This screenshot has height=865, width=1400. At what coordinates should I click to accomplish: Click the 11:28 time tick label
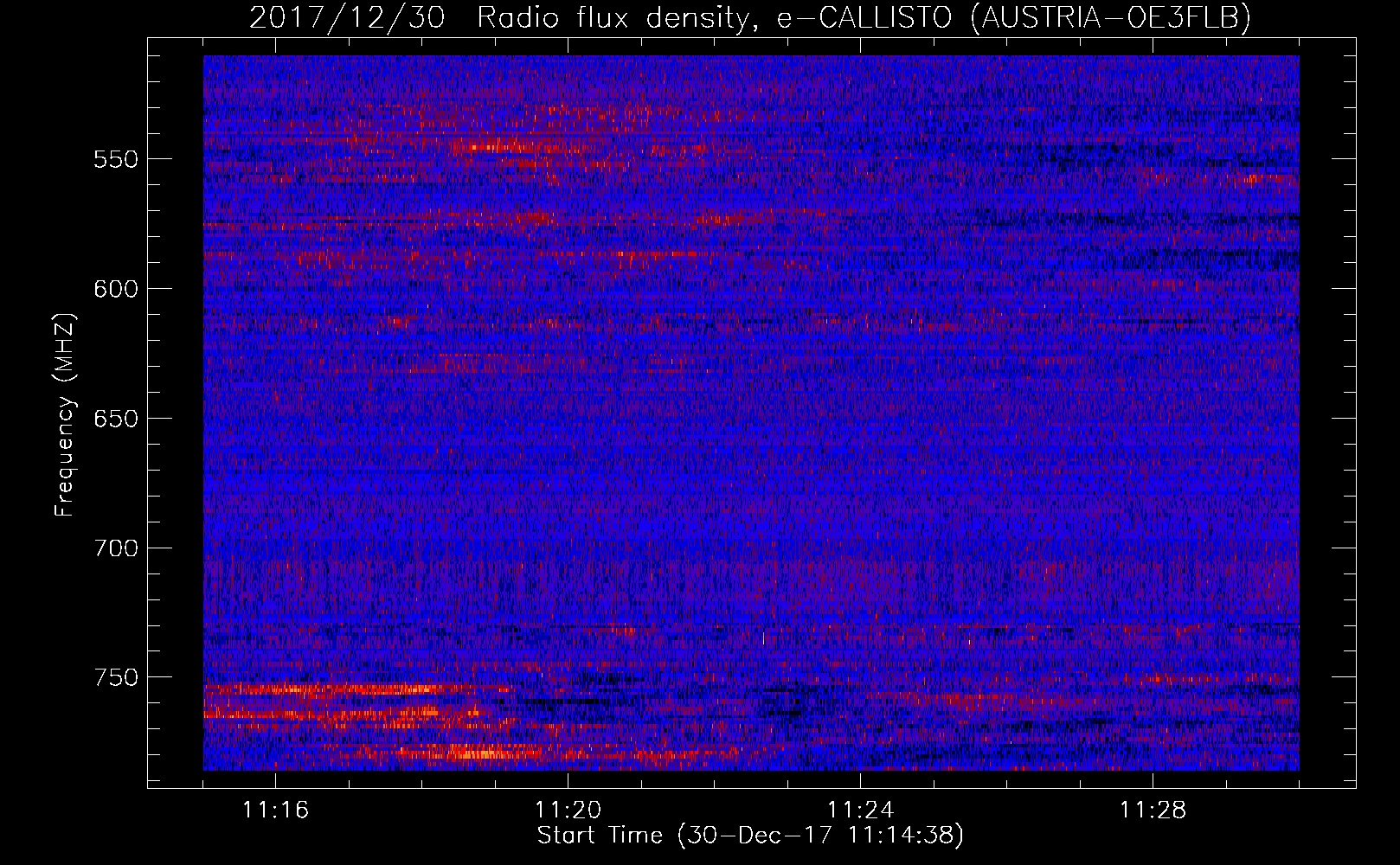click(1153, 811)
